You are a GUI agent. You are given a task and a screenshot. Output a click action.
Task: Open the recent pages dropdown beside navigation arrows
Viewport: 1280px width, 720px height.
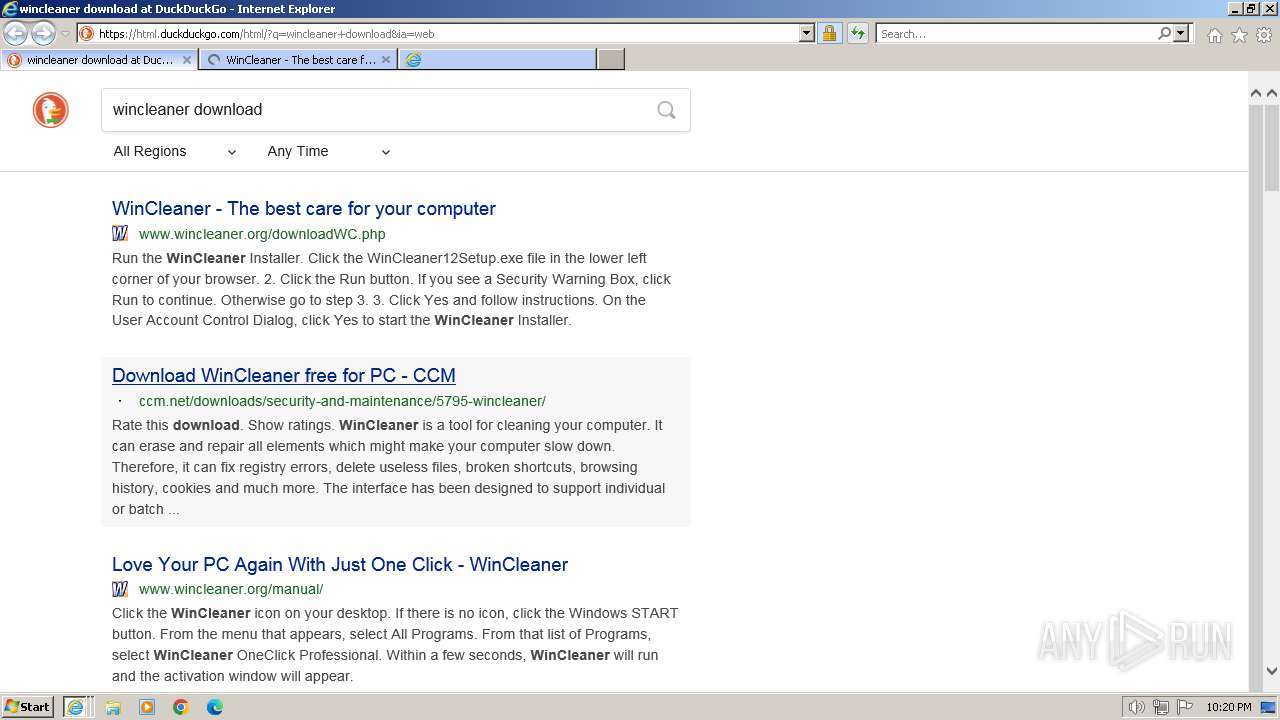tap(65, 34)
